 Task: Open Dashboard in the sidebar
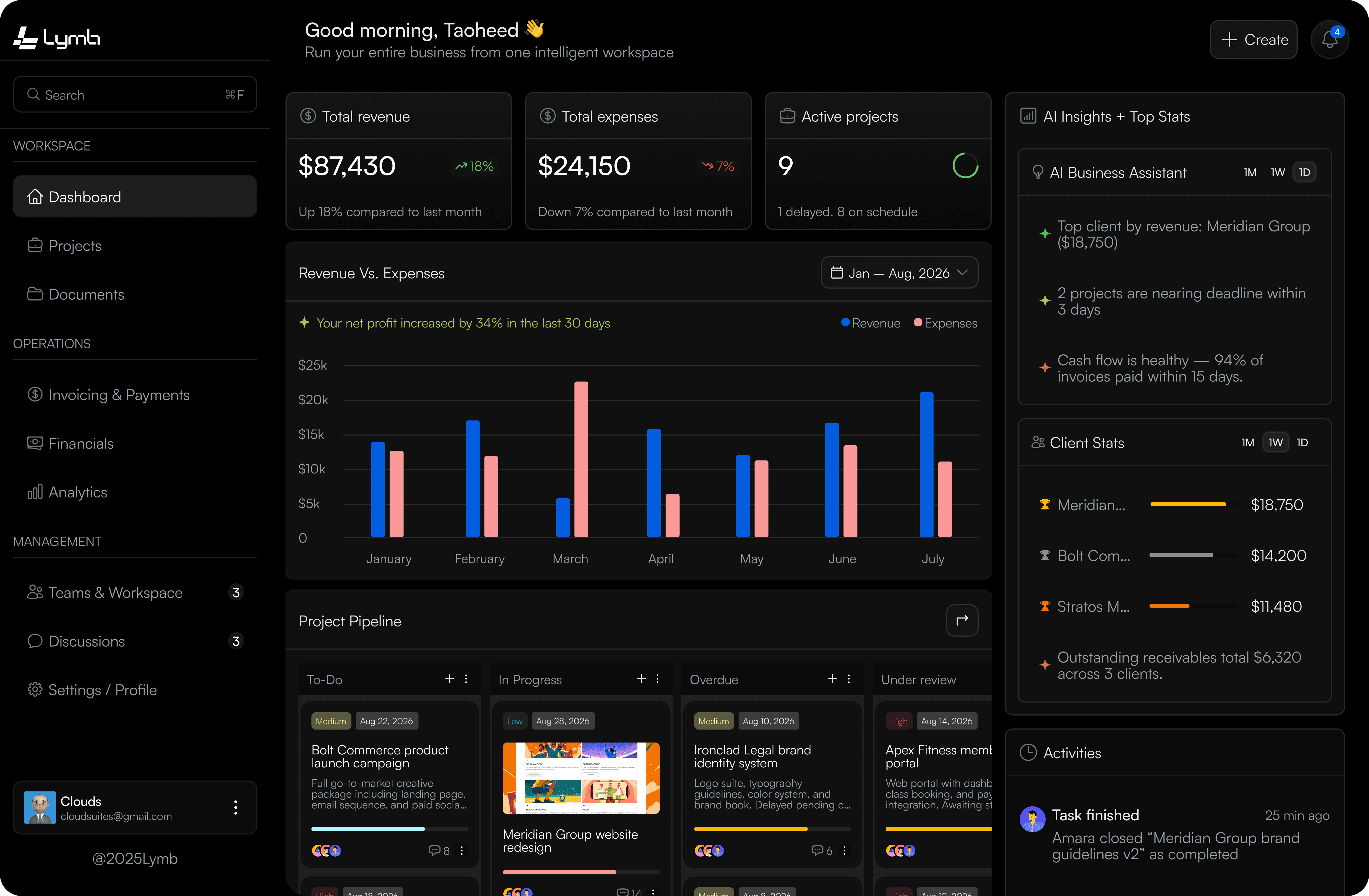(x=135, y=197)
